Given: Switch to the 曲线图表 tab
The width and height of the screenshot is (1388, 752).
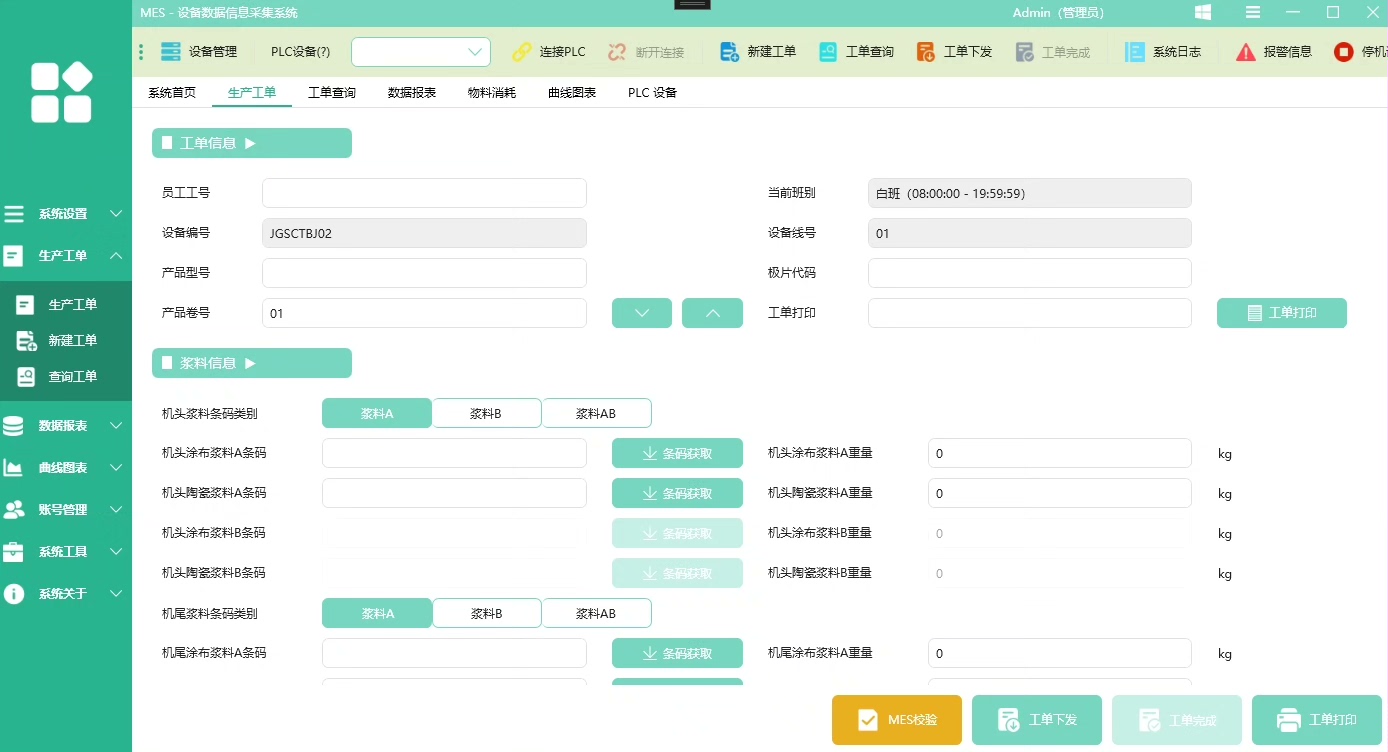Looking at the screenshot, I should [571, 93].
